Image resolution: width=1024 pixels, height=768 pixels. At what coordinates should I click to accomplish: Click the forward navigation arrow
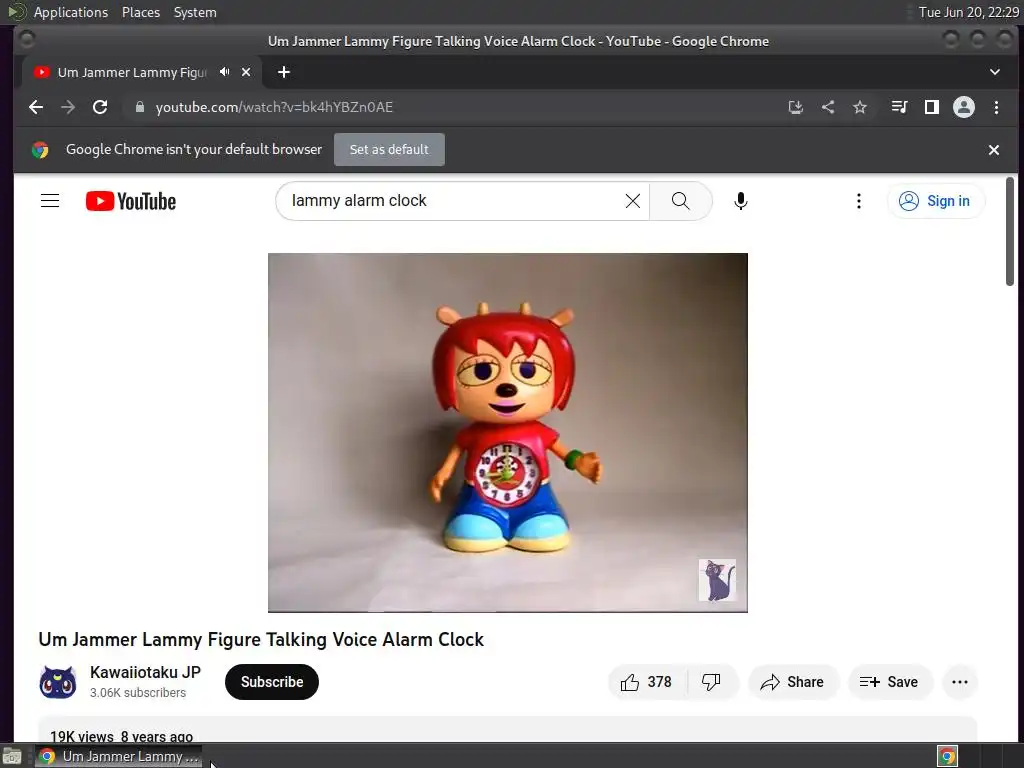tap(68, 107)
